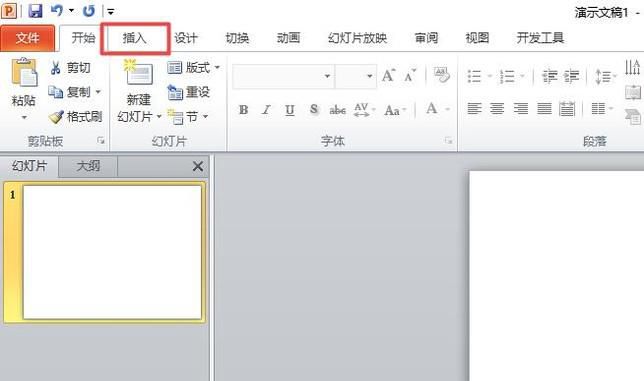Open the 剪贴板 clipboard pane launcher
Screen dimensions: 644x381
pyautogui.click(x=101, y=141)
